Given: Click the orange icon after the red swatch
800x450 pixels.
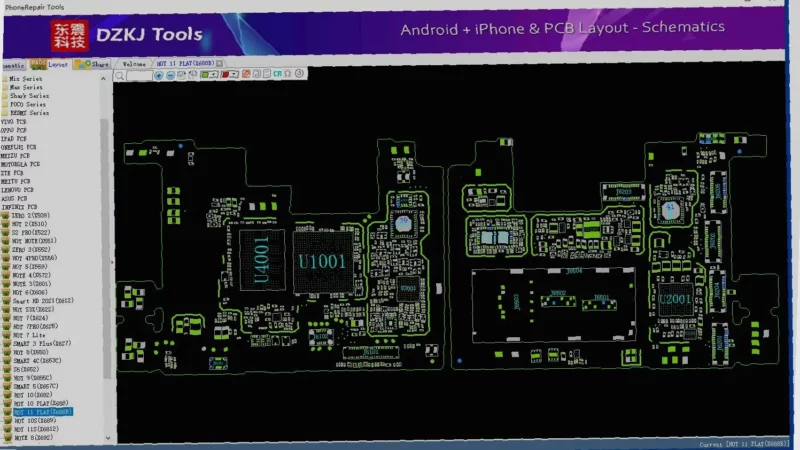Looking at the screenshot, I should 246,74.
